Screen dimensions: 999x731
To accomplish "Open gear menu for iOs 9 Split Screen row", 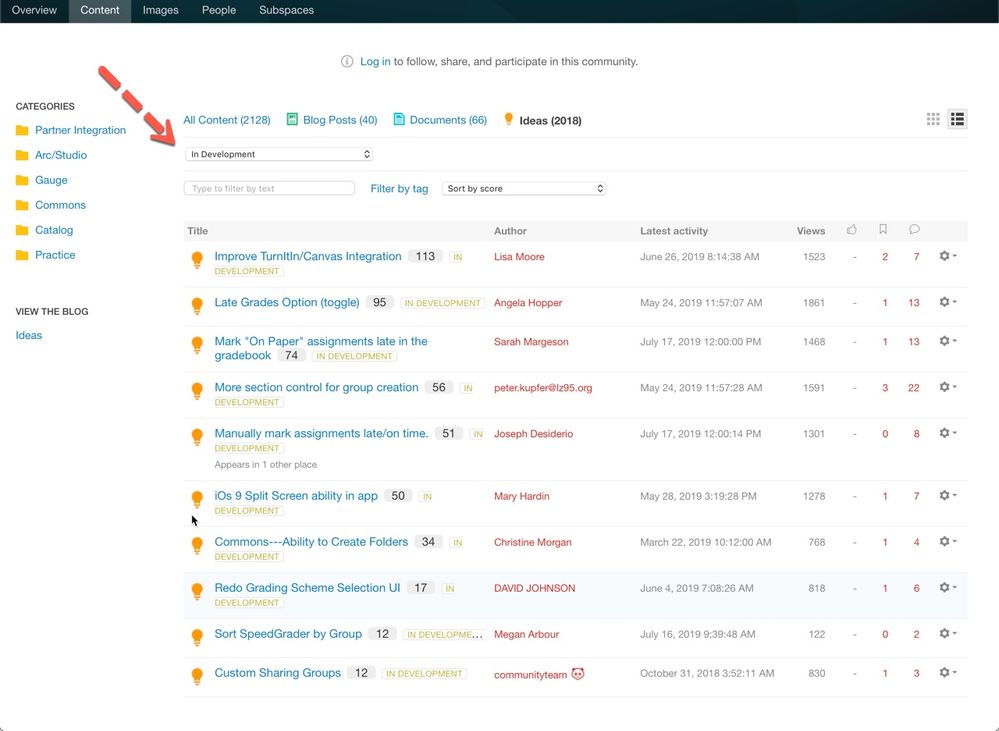I will tap(947, 495).
